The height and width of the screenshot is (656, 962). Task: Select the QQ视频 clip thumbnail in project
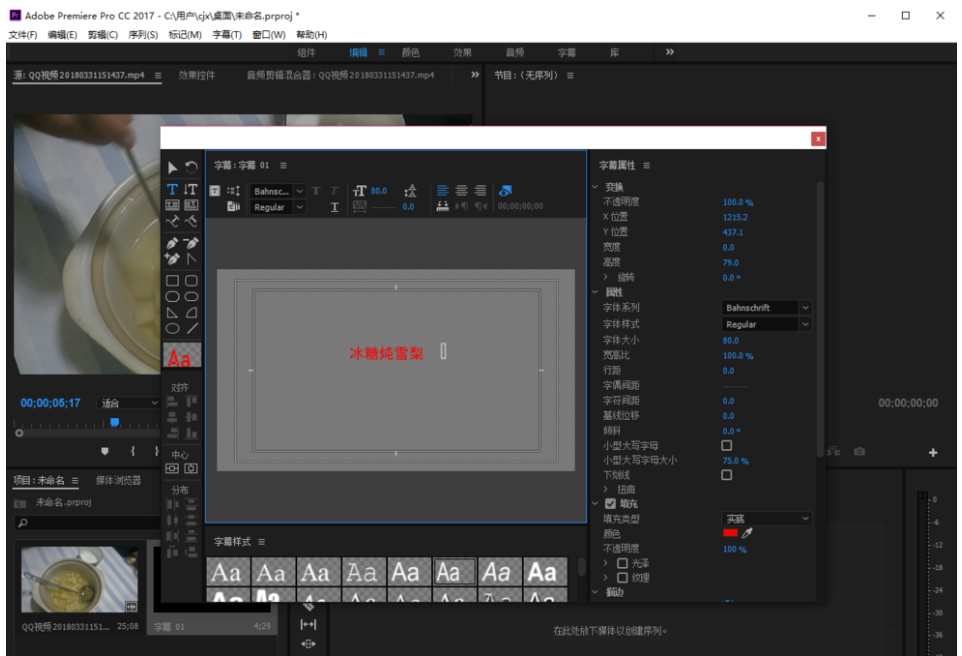click(80, 580)
